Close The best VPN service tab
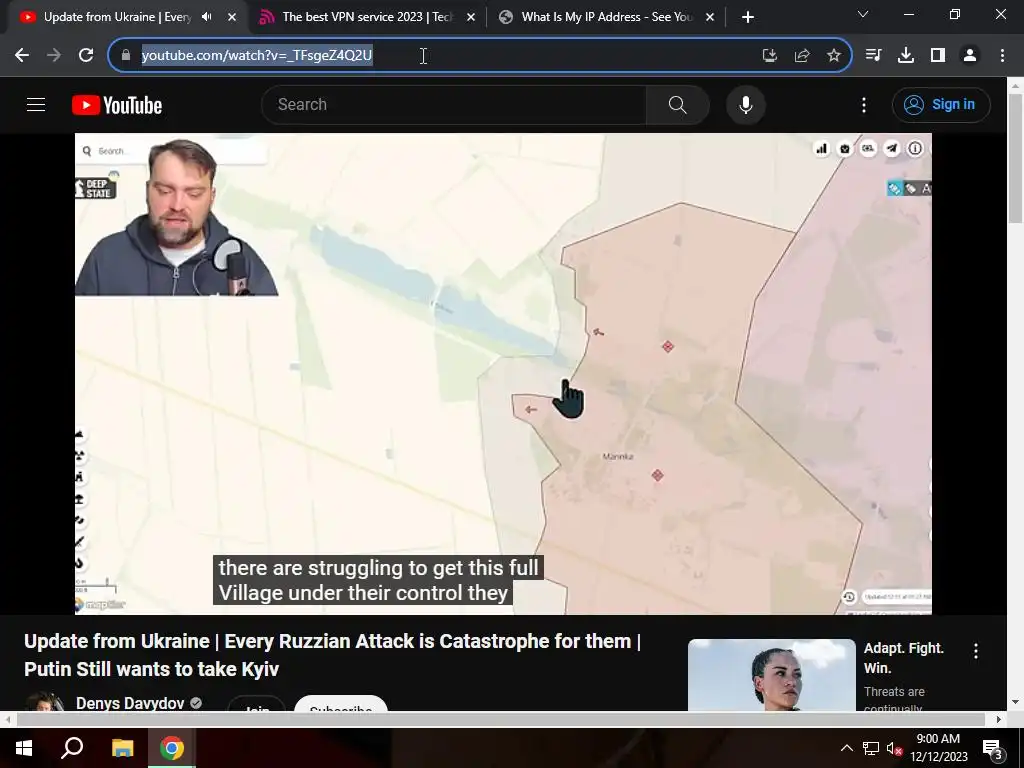The image size is (1024, 768). pos(471,17)
